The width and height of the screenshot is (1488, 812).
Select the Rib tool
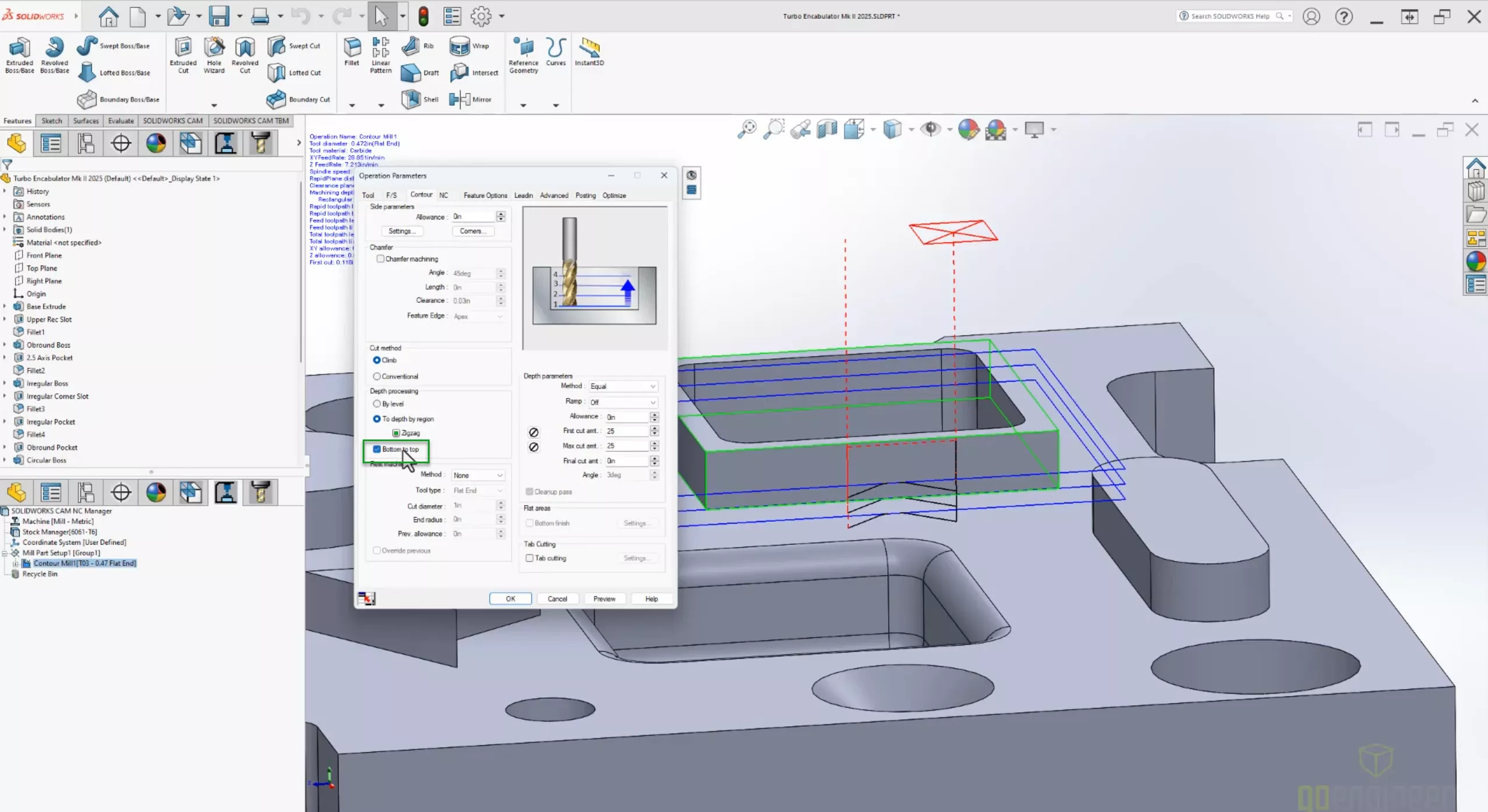[x=418, y=46]
